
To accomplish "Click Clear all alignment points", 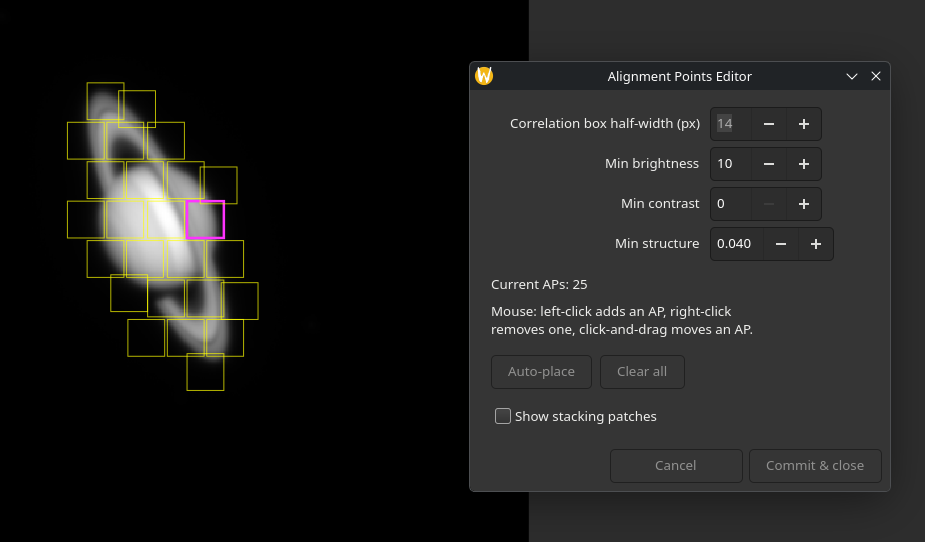I will tap(642, 372).
